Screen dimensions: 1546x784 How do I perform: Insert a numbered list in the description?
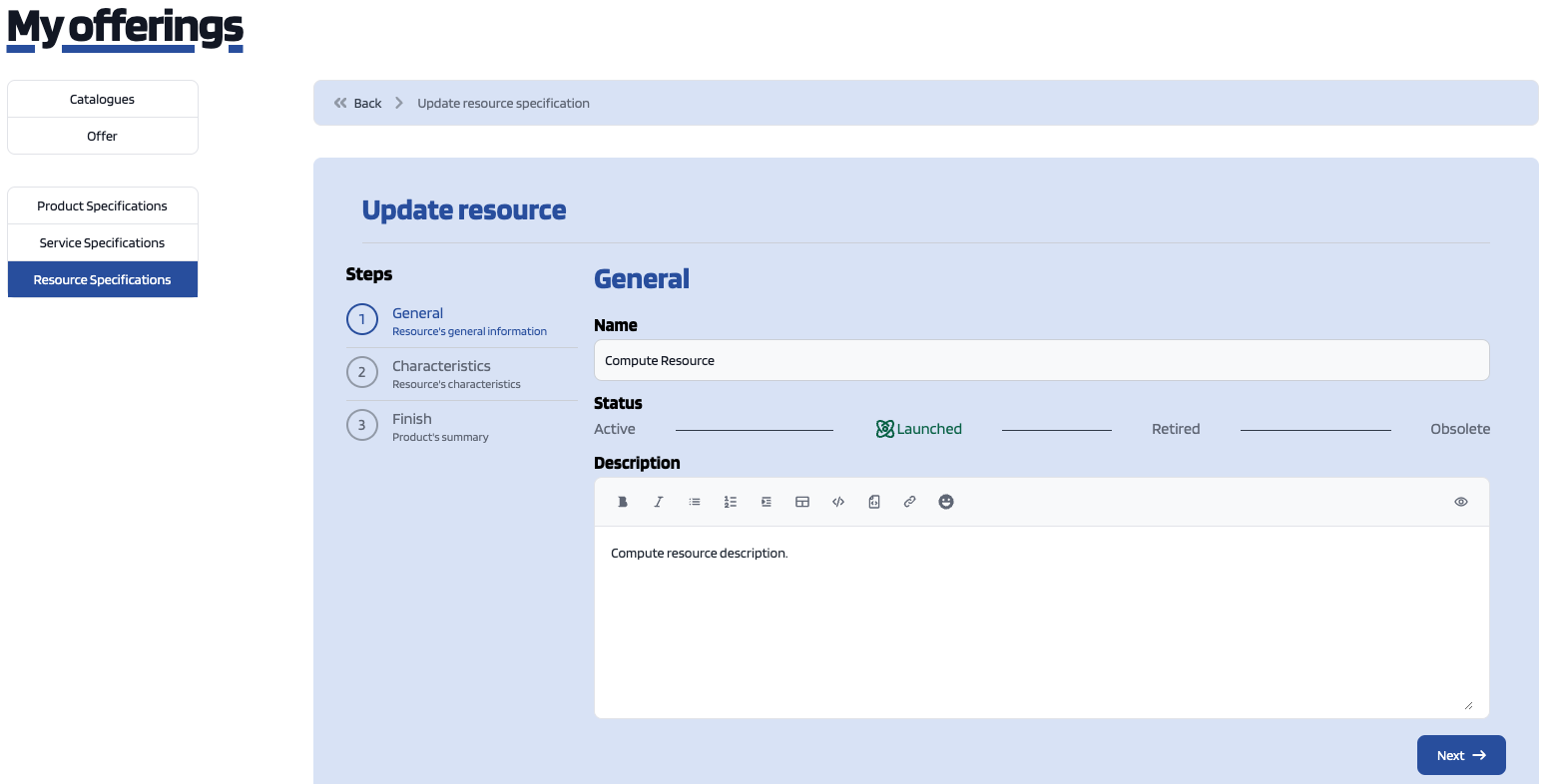(731, 502)
